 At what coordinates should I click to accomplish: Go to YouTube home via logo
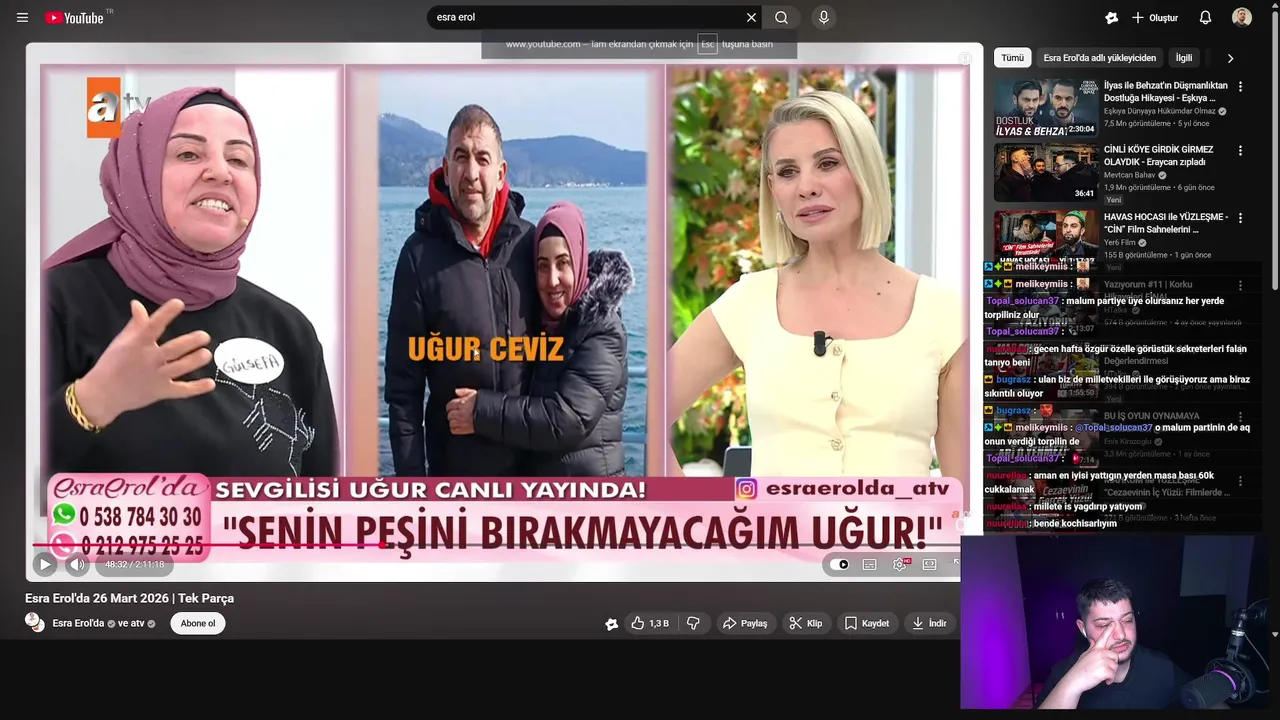point(75,17)
